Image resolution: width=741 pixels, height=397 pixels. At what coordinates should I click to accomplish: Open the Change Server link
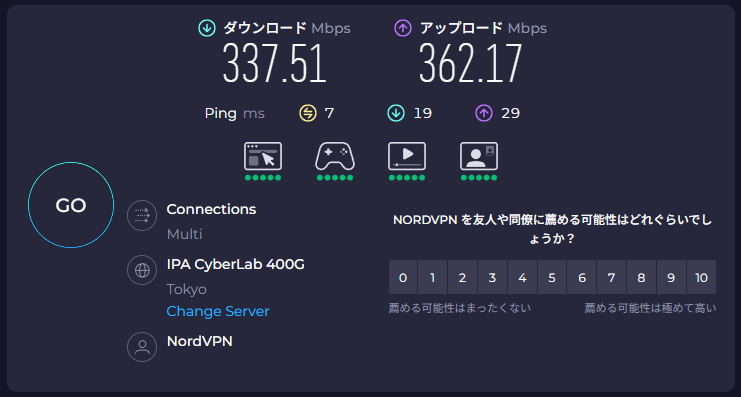[x=218, y=311]
